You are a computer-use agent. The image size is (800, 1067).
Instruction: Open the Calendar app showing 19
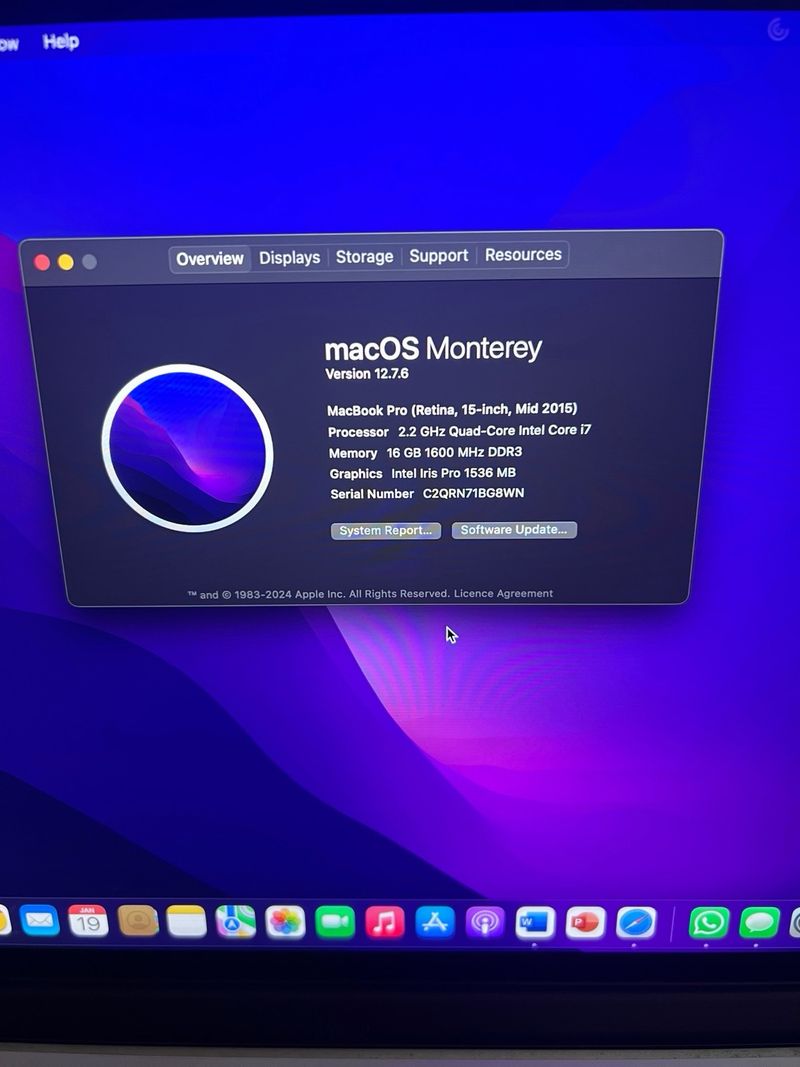coord(88,921)
